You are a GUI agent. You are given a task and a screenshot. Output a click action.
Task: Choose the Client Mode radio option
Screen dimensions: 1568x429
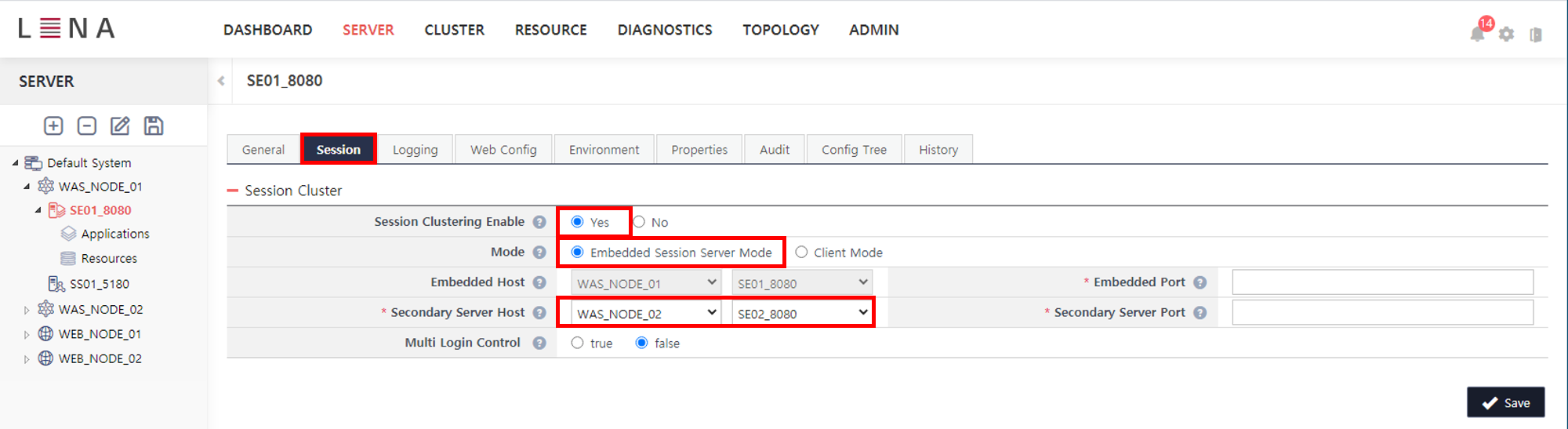(801, 253)
